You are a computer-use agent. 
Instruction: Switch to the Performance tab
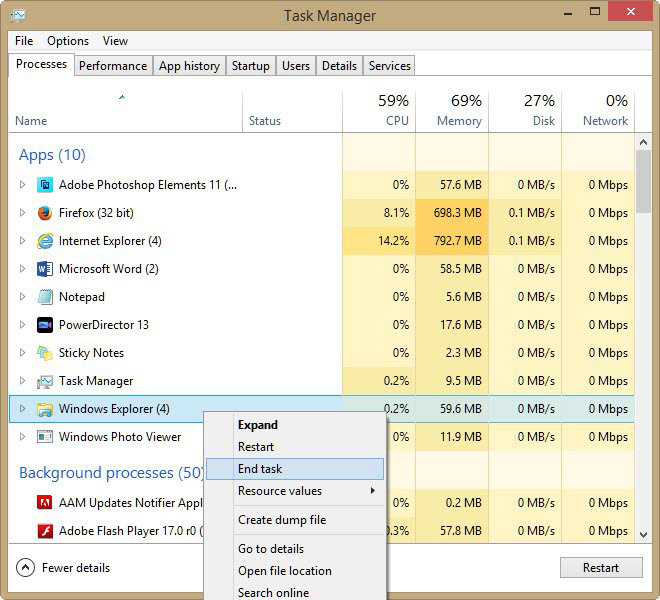click(113, 66)
